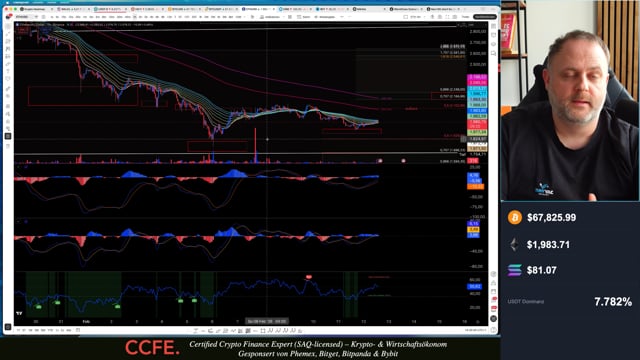Click the 2.800,00 price axis label
The width and height of the screenshot is (640, 360).
click(x=478, y=31)
